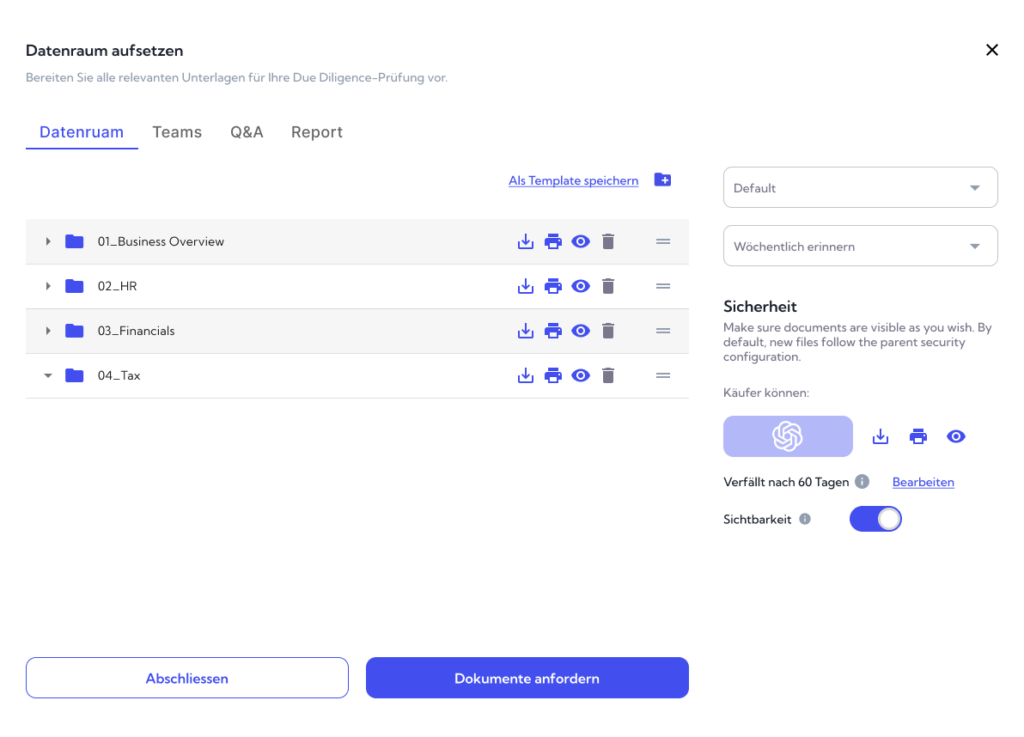This screenshot has height=737, width=1024.
Task: Download the 04_Tax folder
Action: click(525, 375)
